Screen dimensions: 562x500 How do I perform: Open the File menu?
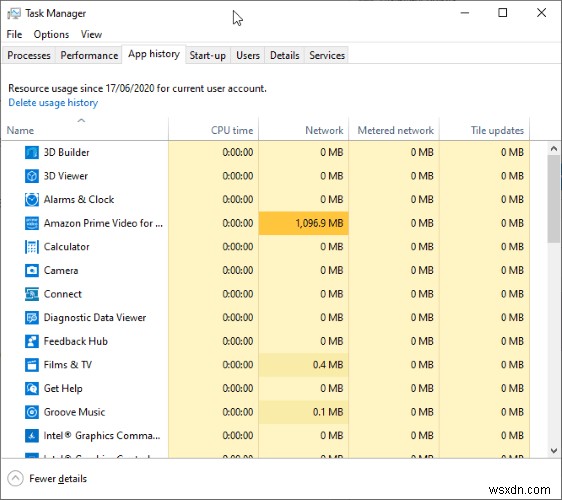coord(14,34)
